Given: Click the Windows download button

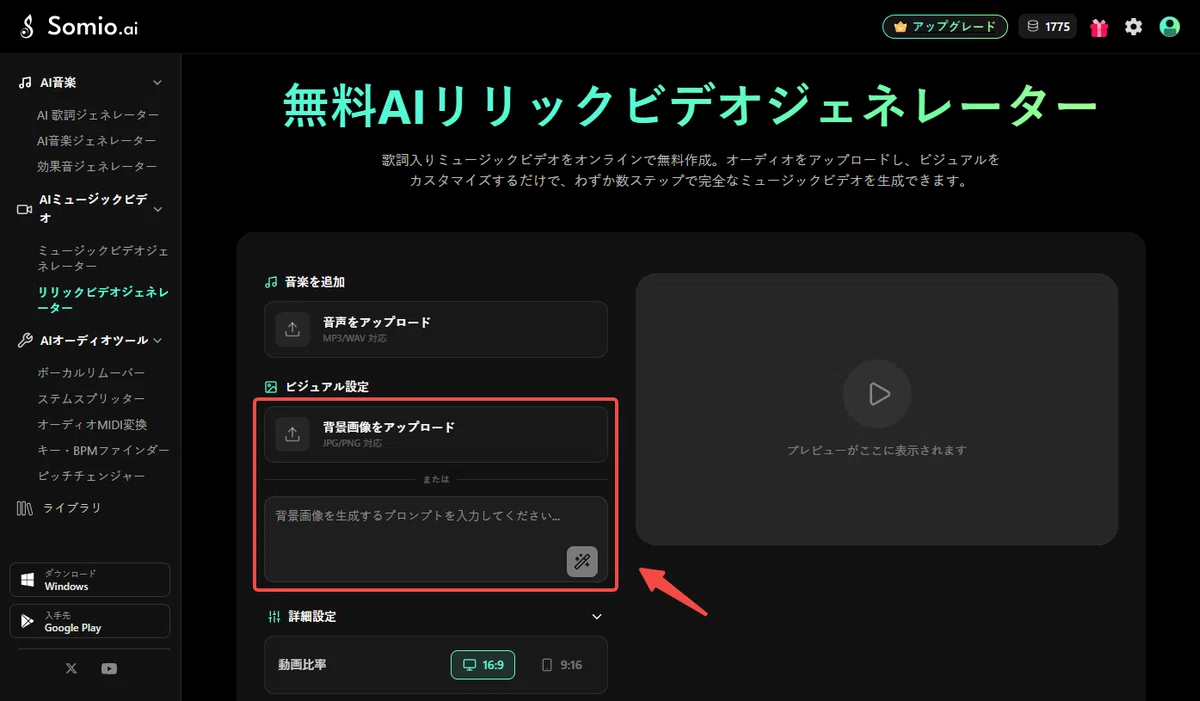Looking at the screenshot, I should [x=90, y=580].
